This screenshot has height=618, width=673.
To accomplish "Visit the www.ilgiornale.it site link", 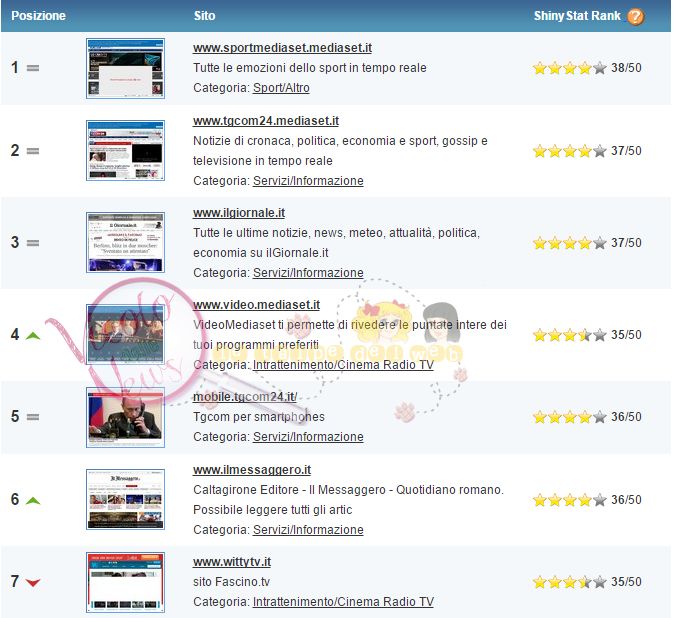I will [x=239, y=213].
